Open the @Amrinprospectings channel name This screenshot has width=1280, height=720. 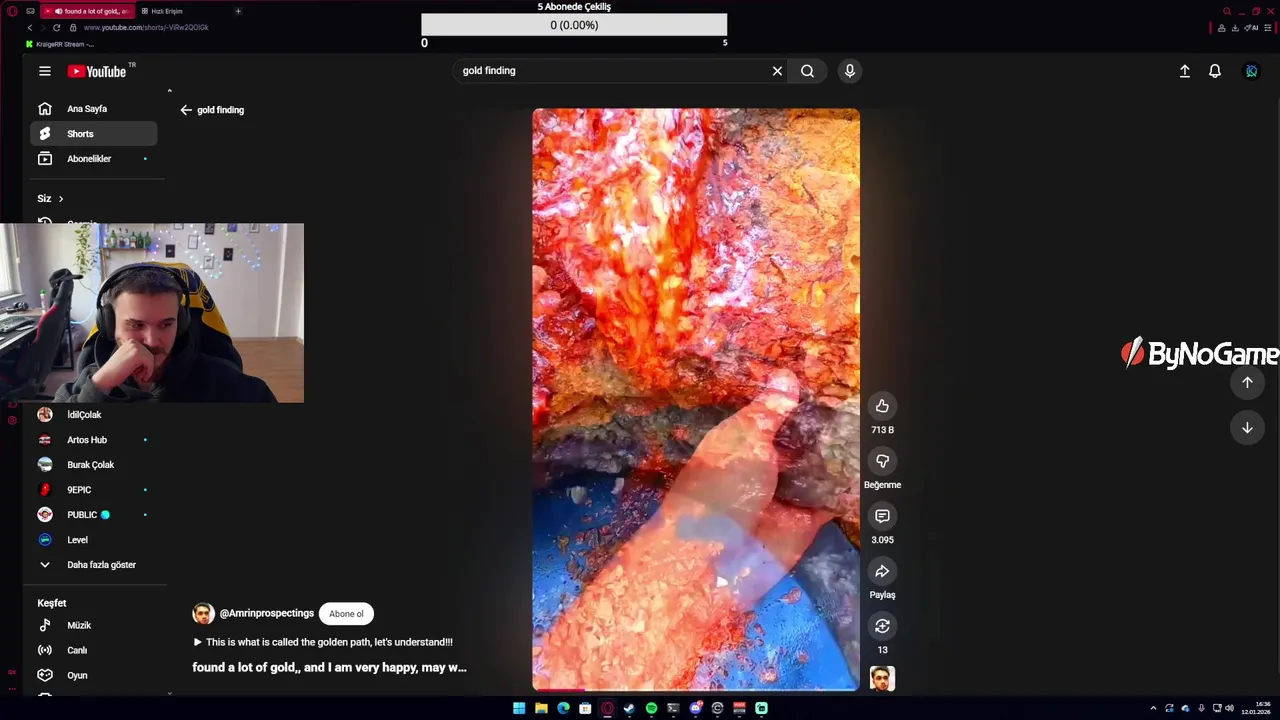click(266, 613)
